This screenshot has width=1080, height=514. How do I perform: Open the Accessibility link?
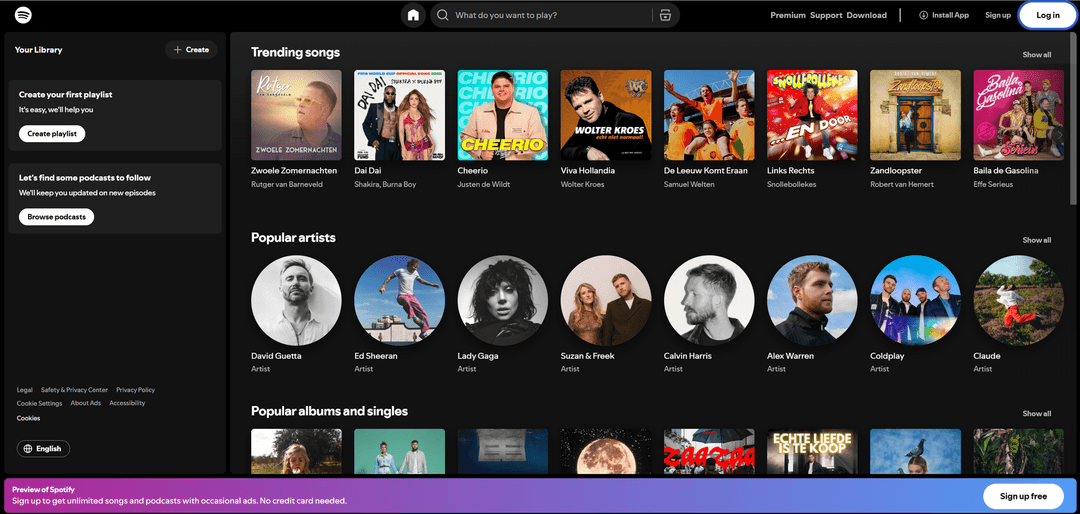click(x=127, y=403)
